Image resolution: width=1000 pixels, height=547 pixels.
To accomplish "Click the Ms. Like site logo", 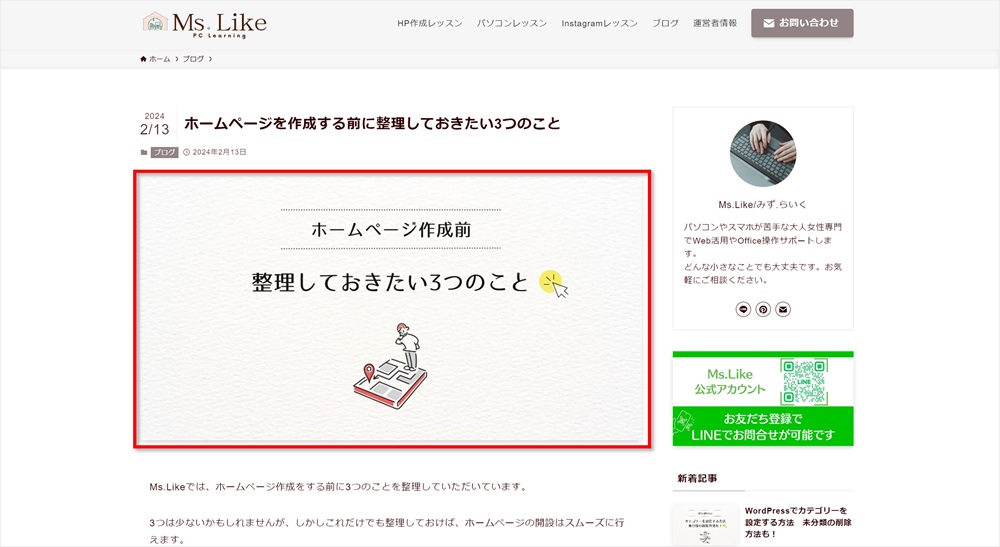I will coord(204,25).
